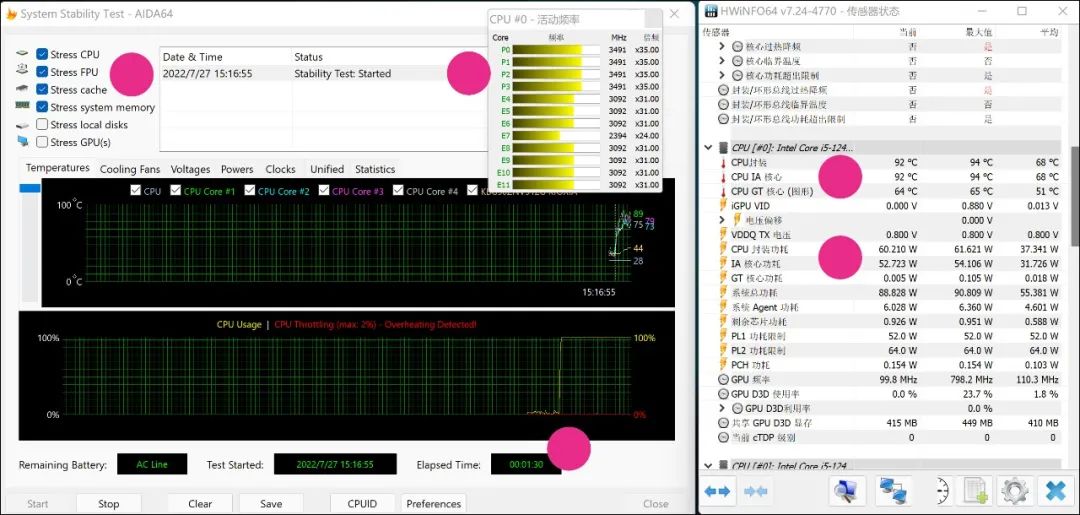Click the lightning icon beside PCH 功耗
Viewport: 1080px width, 515px height.
tap(723, 365)
